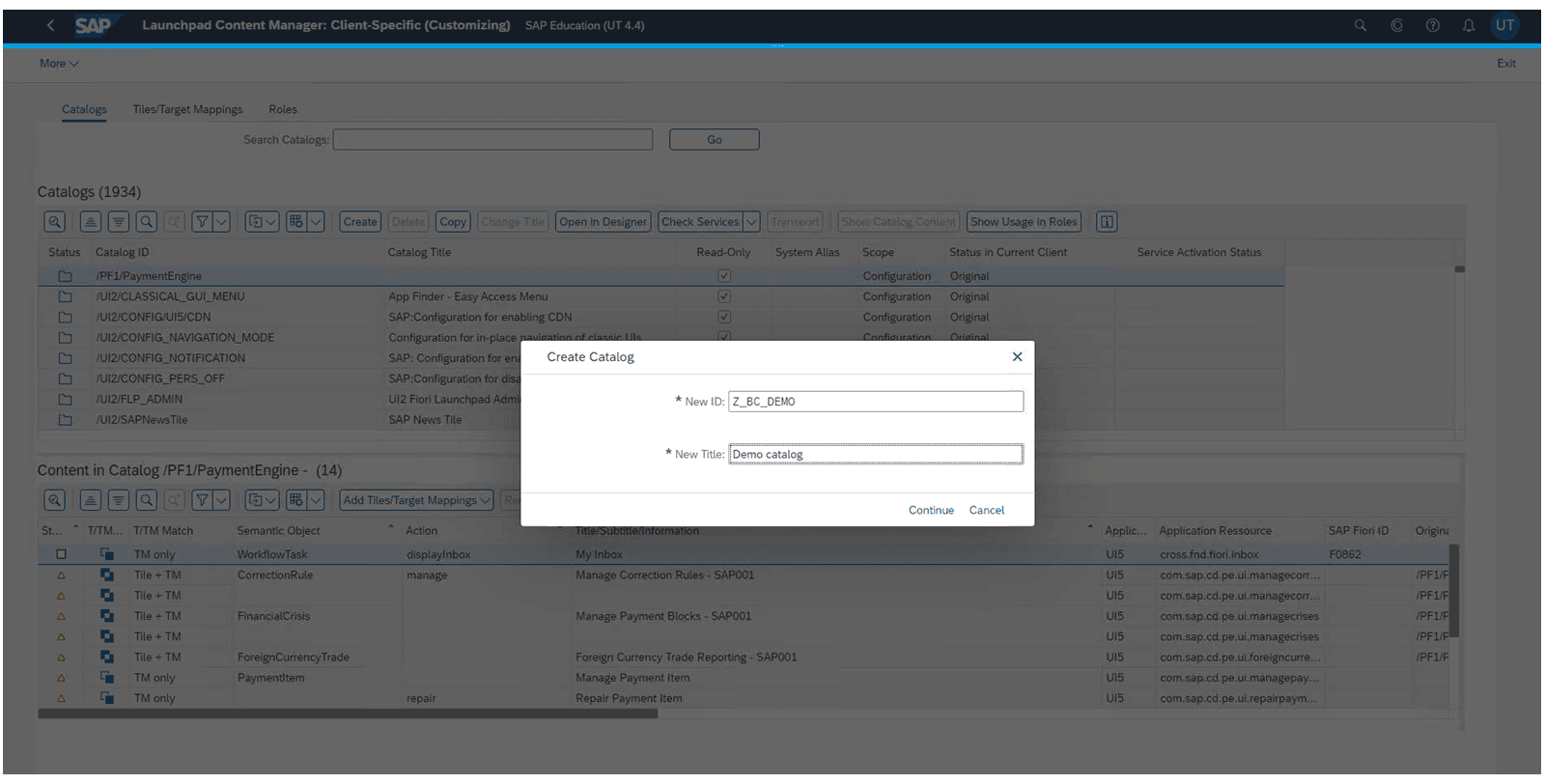This screenshot has width=1545, height=784.
Task: Click the horizontal scrollbar under the content table
Action: pos(348,714)
